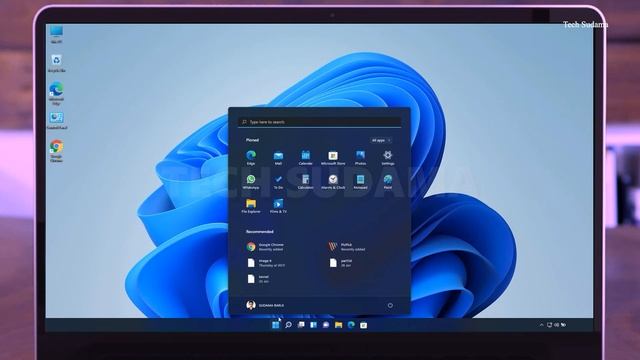Open Edge from the pinned apps
The image size is (640, 360).
coord(251,157)
